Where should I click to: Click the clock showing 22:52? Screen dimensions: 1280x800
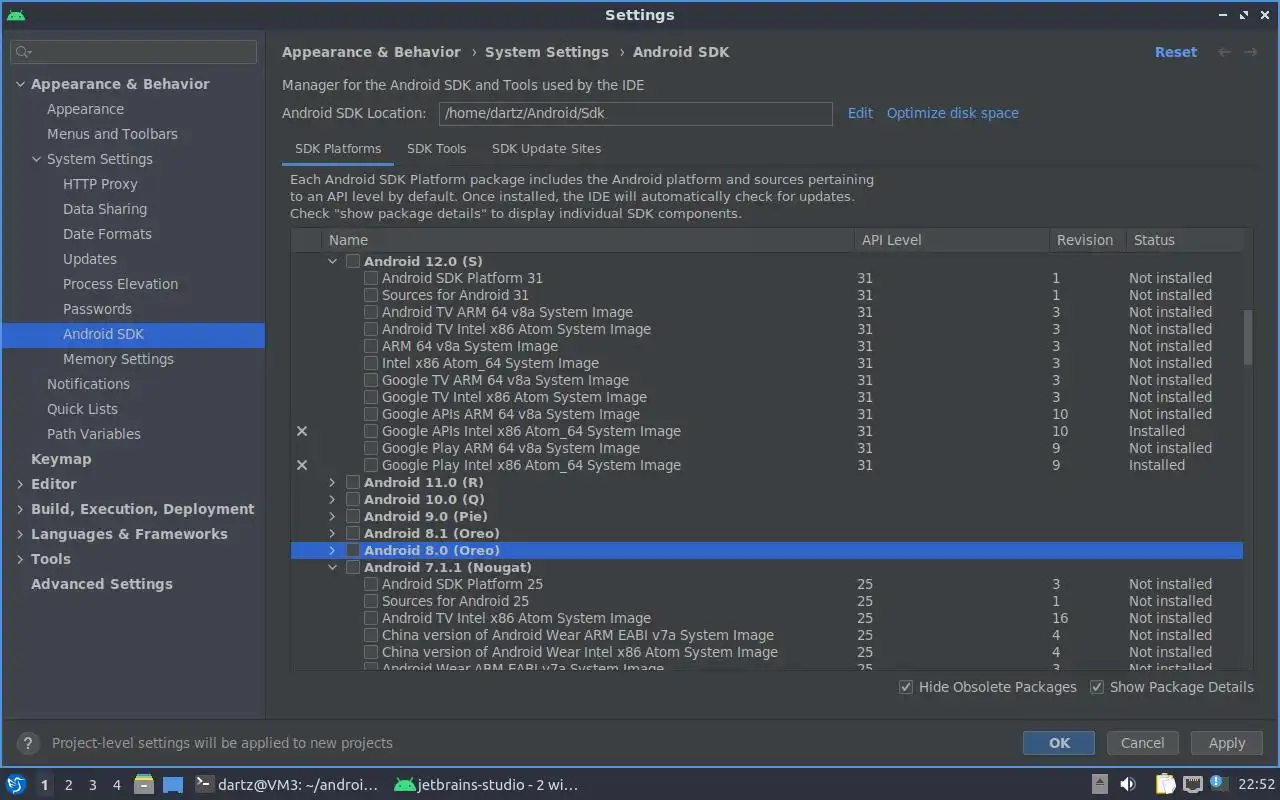1256,785
